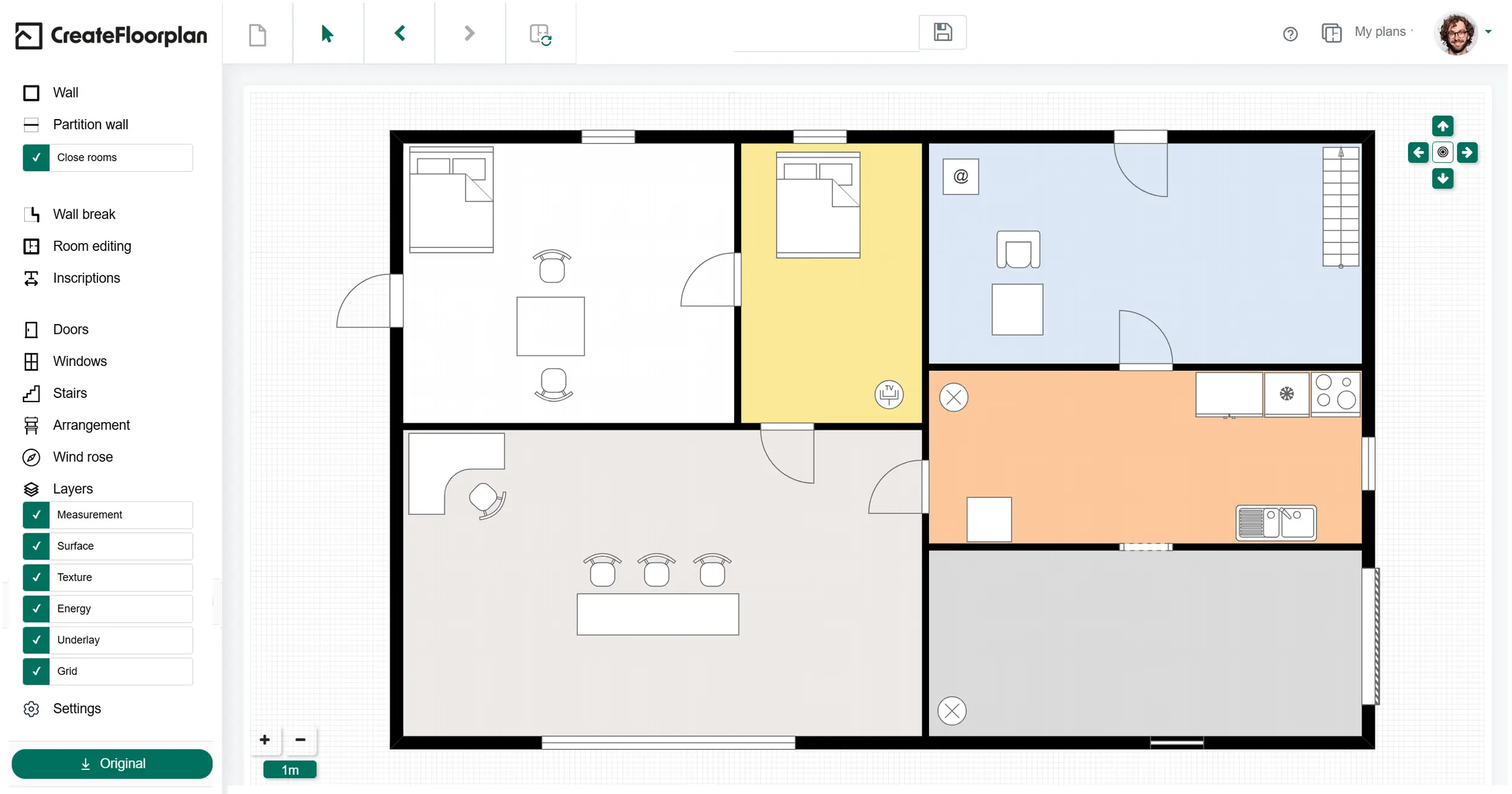Screen dimensions: 1512x794
Task: Re-center the view with the target icon
Action: point(1442,152)
